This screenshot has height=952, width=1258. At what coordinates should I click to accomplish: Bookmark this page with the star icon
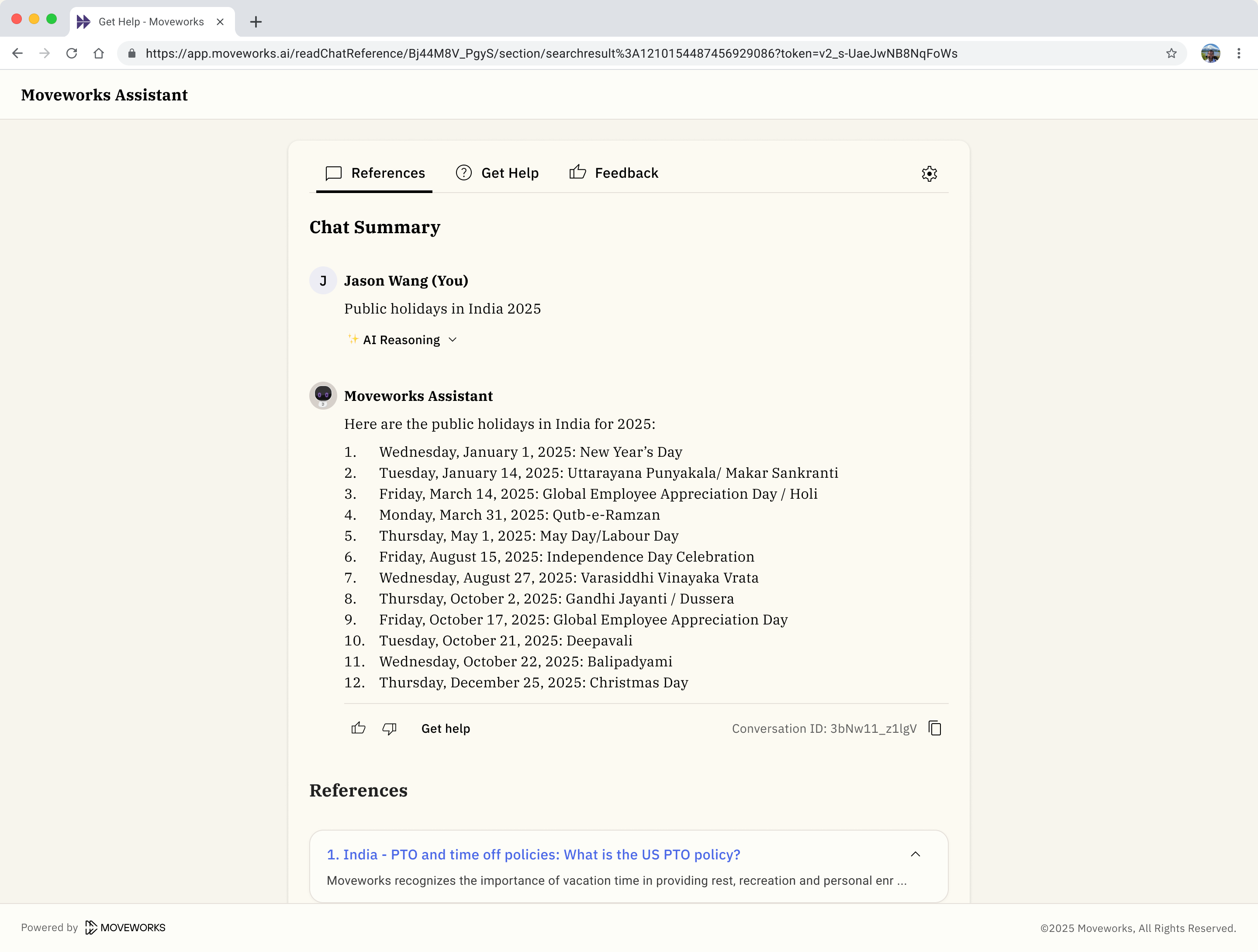[1171, 53]
